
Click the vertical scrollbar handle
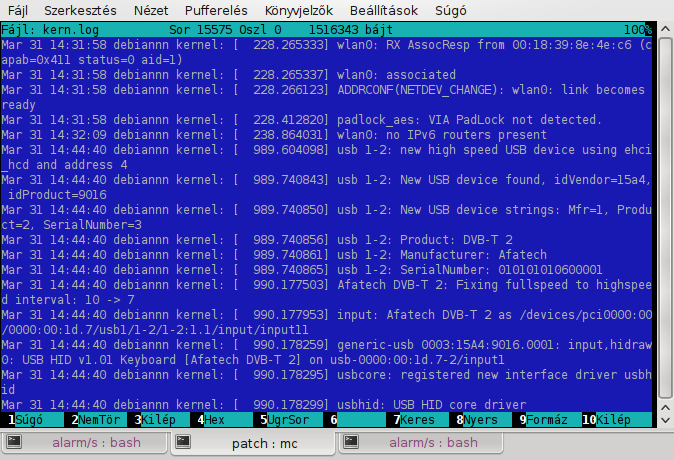[665, 218]
